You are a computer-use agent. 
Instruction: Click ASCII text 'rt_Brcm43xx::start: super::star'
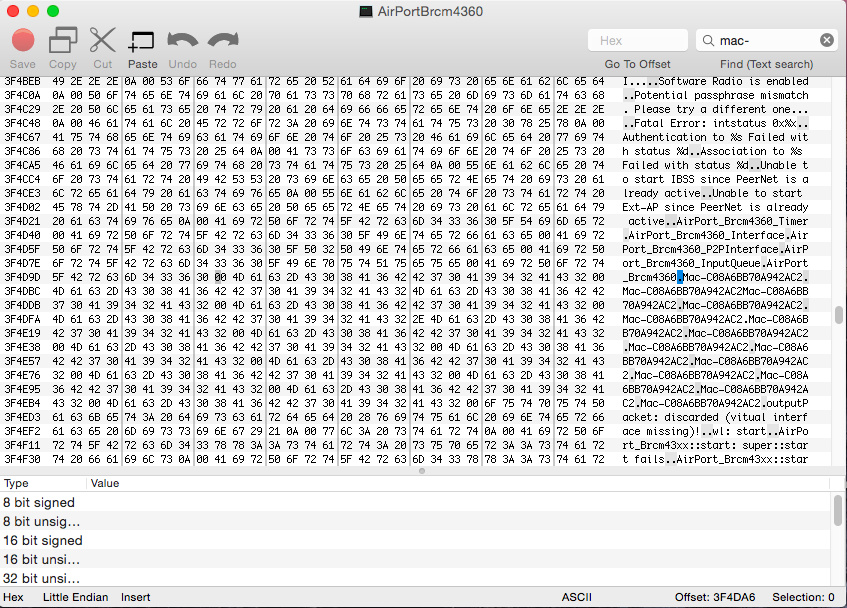coord(715,445)
